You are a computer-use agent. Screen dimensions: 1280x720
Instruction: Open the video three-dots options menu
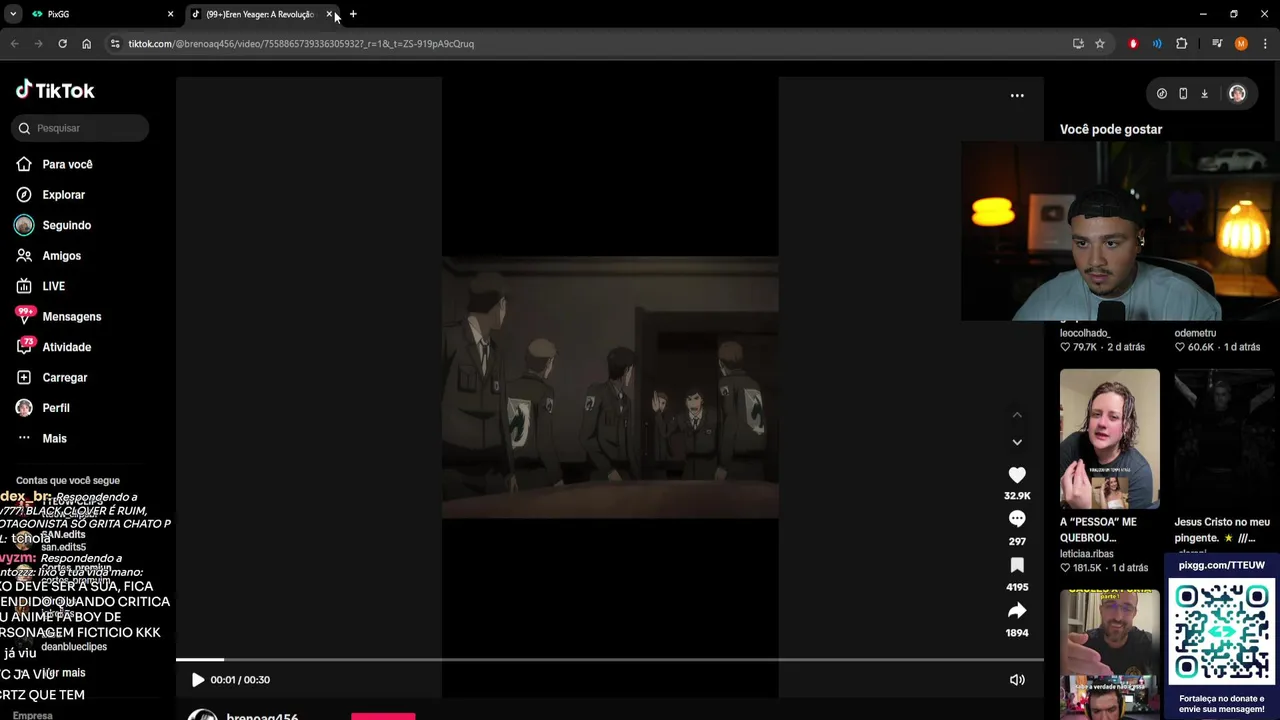point(1017,96)
